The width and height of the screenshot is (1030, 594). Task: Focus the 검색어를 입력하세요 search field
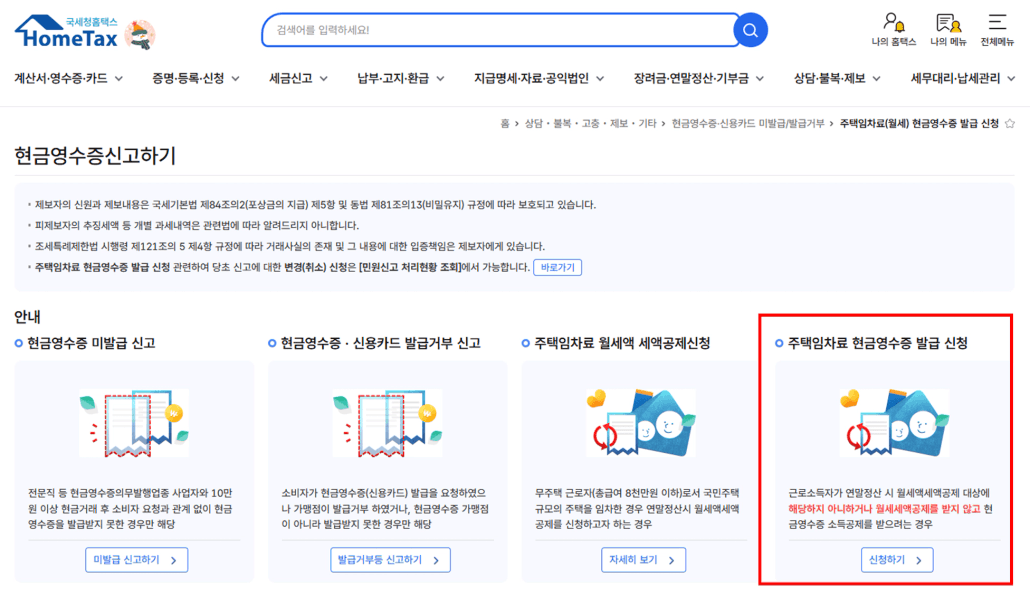[499, 30]
